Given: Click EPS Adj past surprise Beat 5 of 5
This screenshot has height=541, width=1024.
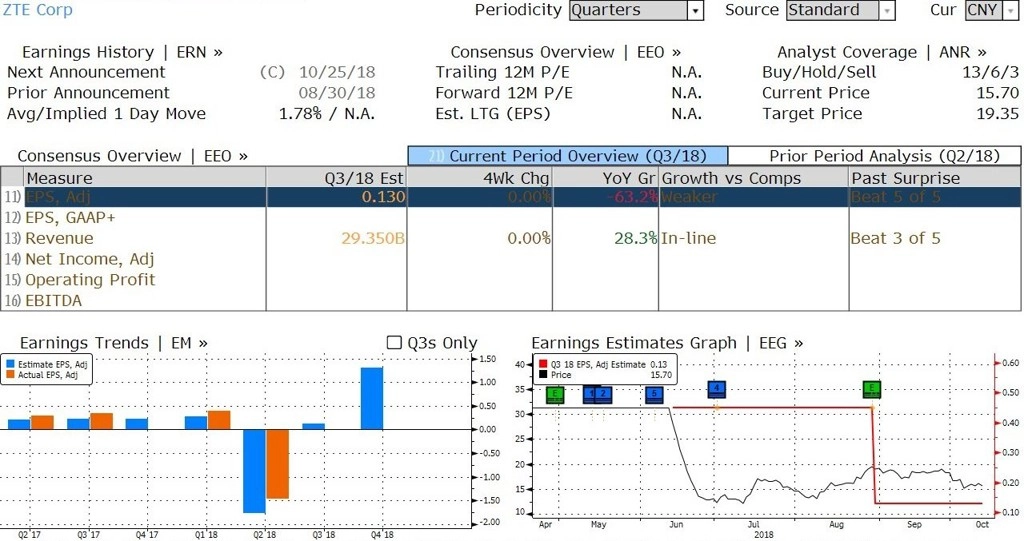Looking at the screenshot, I should click(x=895, y=197).
